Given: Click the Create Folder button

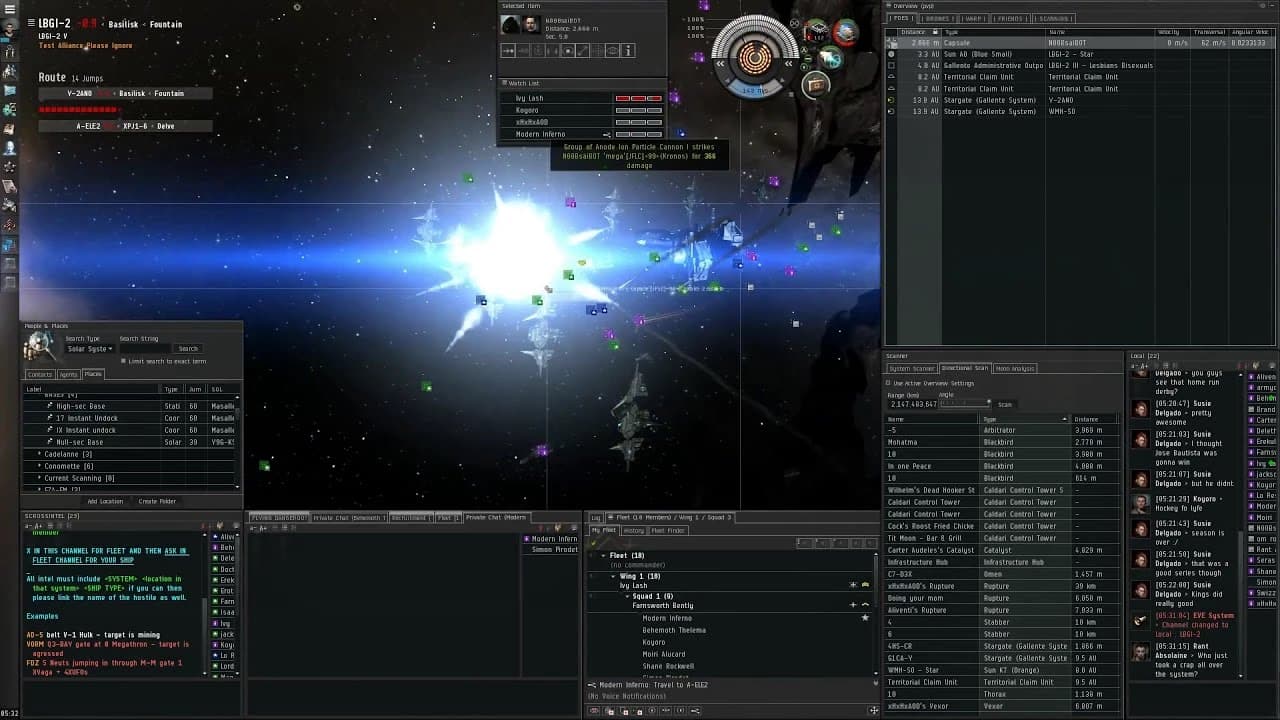Looking at the screenshot, I should pyautogui.click(x=157, y=501).
